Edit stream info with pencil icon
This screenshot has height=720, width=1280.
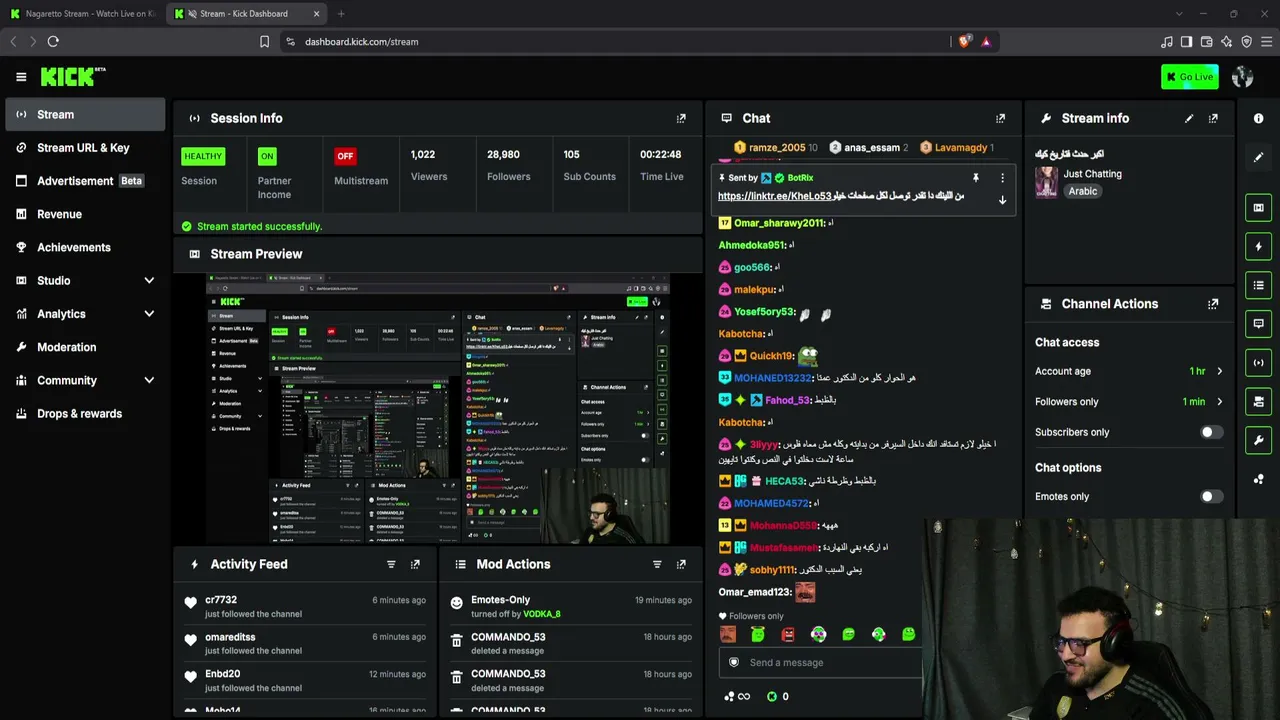click(x=1189, y=118)
